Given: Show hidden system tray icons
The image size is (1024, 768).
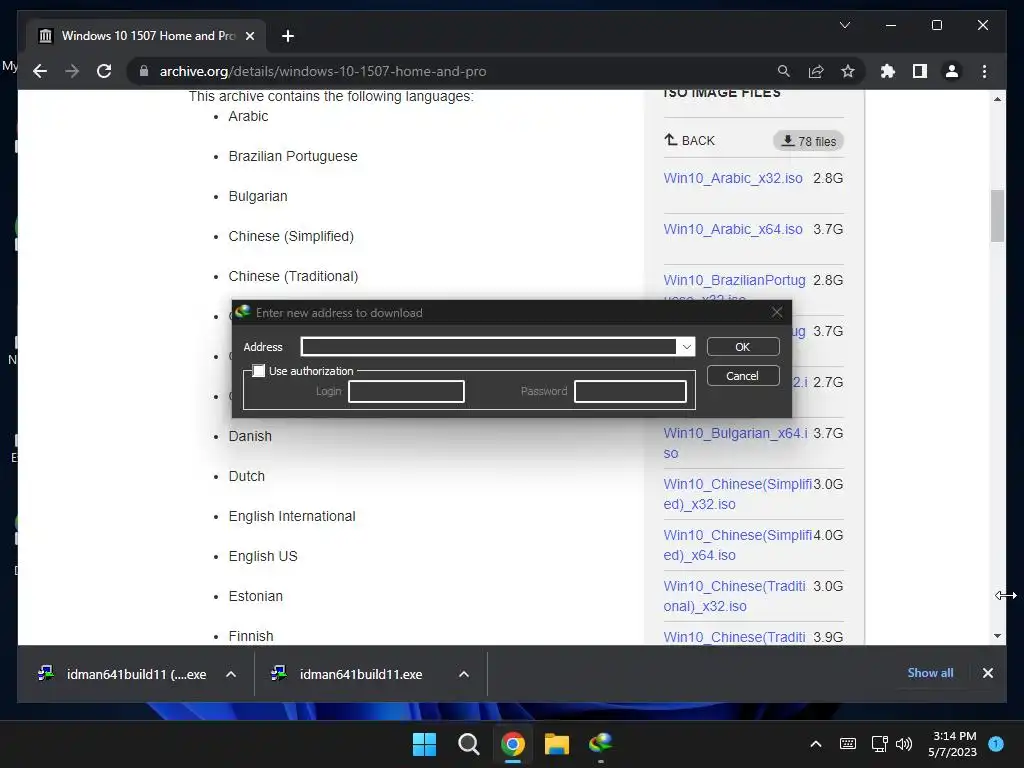Looking at the screenshot, I should (x=816, y=744).
